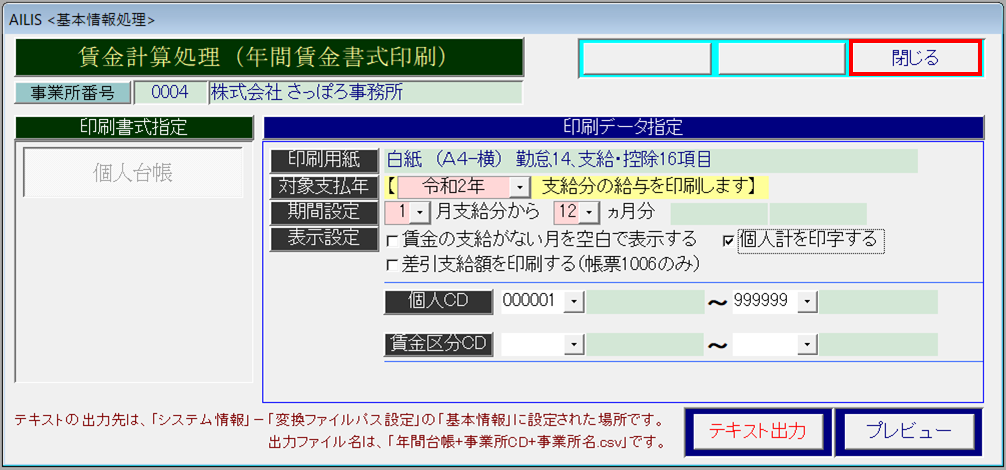Expand the starting month dropdown before 月支給分から
The height and width of the screenshot is (470, 1006).
pyautogui.click(x=420, y=213)
